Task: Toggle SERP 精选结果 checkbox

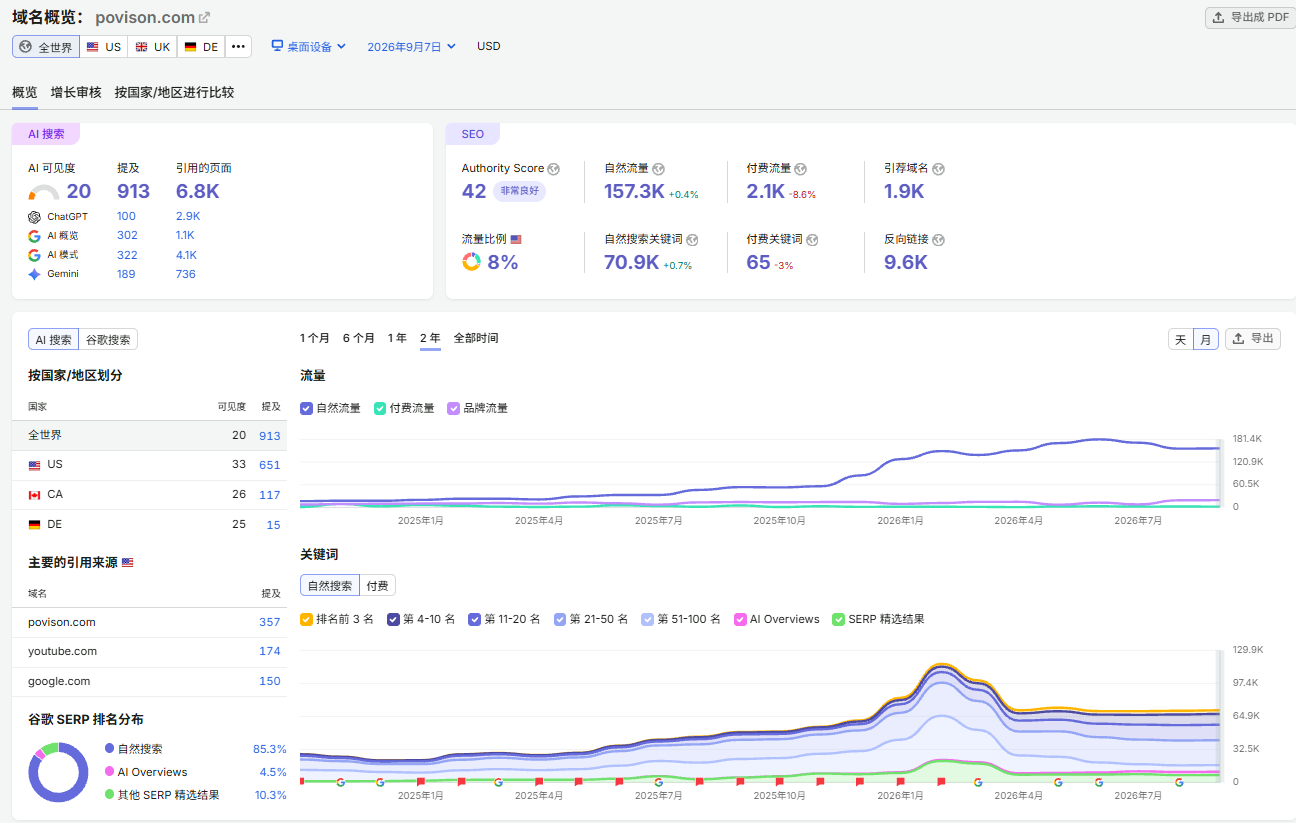Action: pos(838,619)
